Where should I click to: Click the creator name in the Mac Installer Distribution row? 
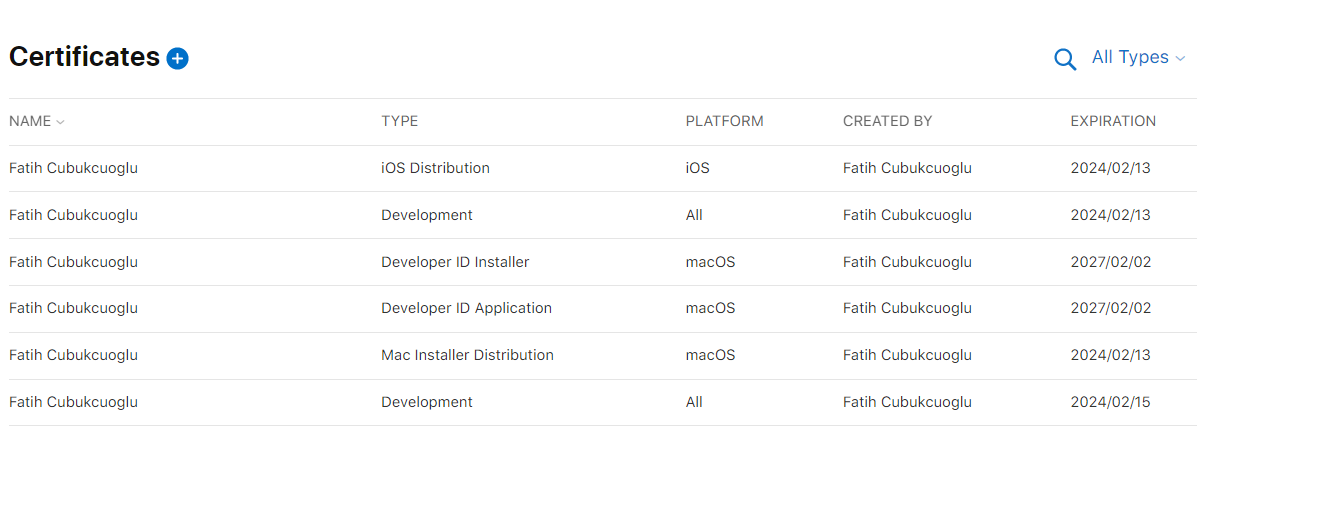(x=907, y=355)
